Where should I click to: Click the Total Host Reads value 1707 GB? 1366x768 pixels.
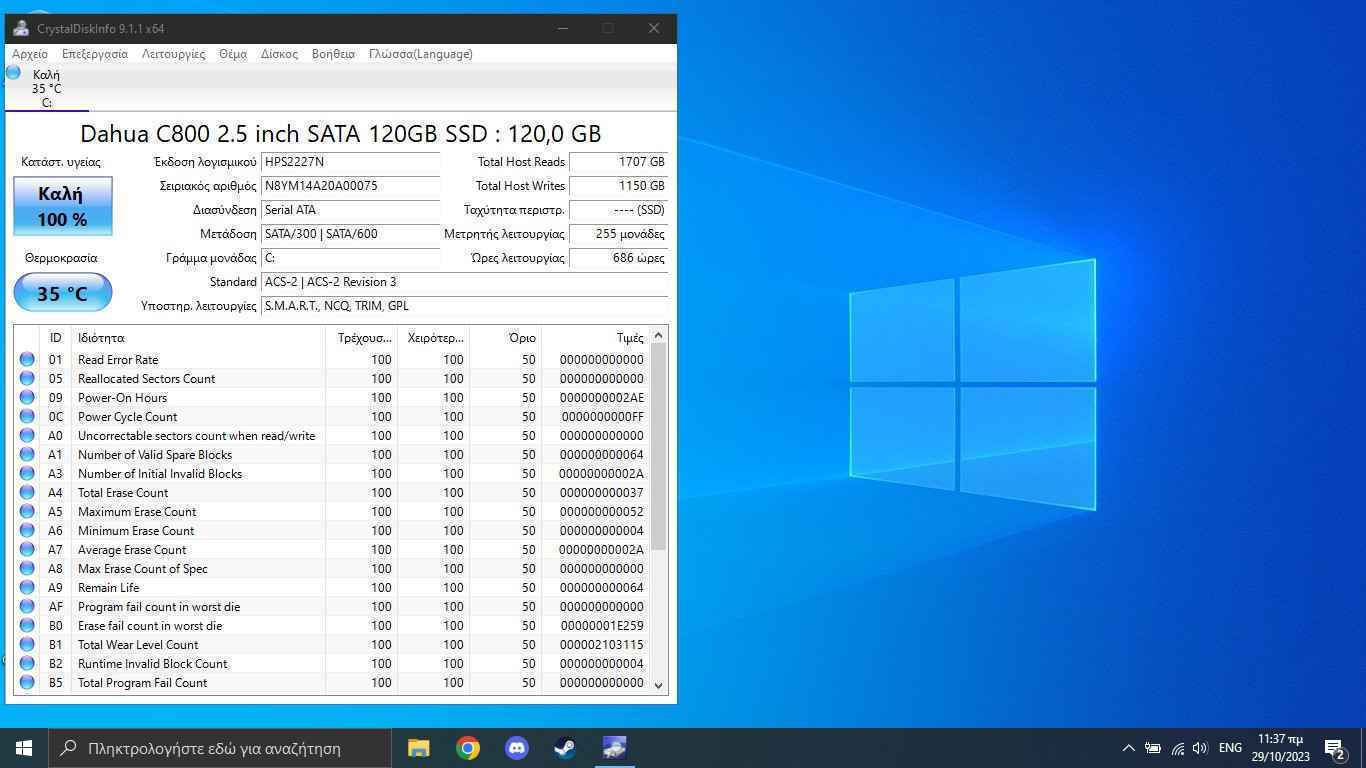point(618,162)
